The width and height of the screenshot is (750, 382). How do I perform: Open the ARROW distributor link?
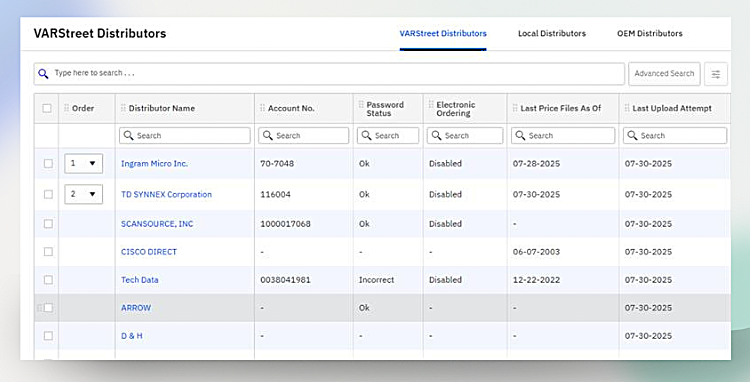136,308
